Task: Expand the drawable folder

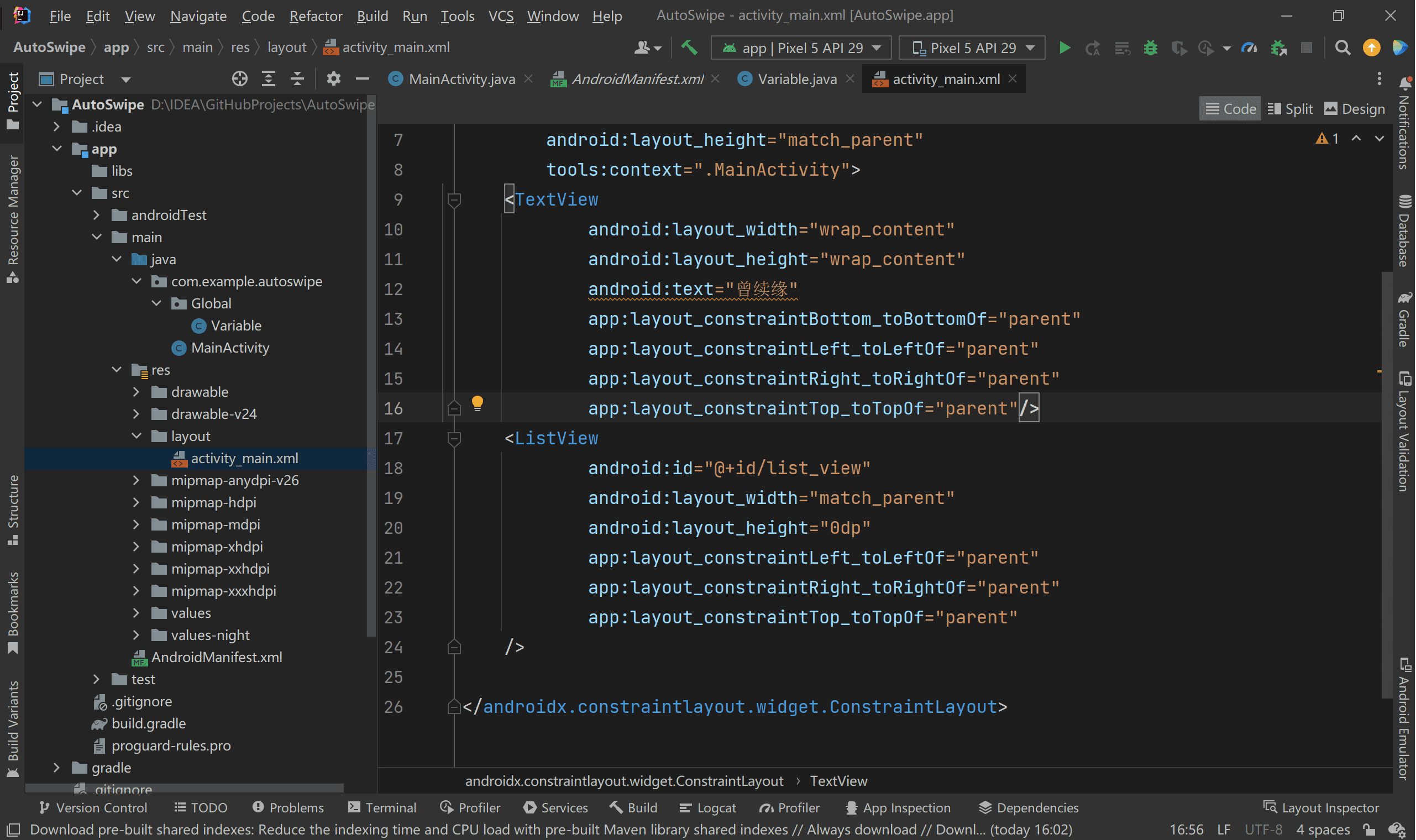Action: click(137, 392)
